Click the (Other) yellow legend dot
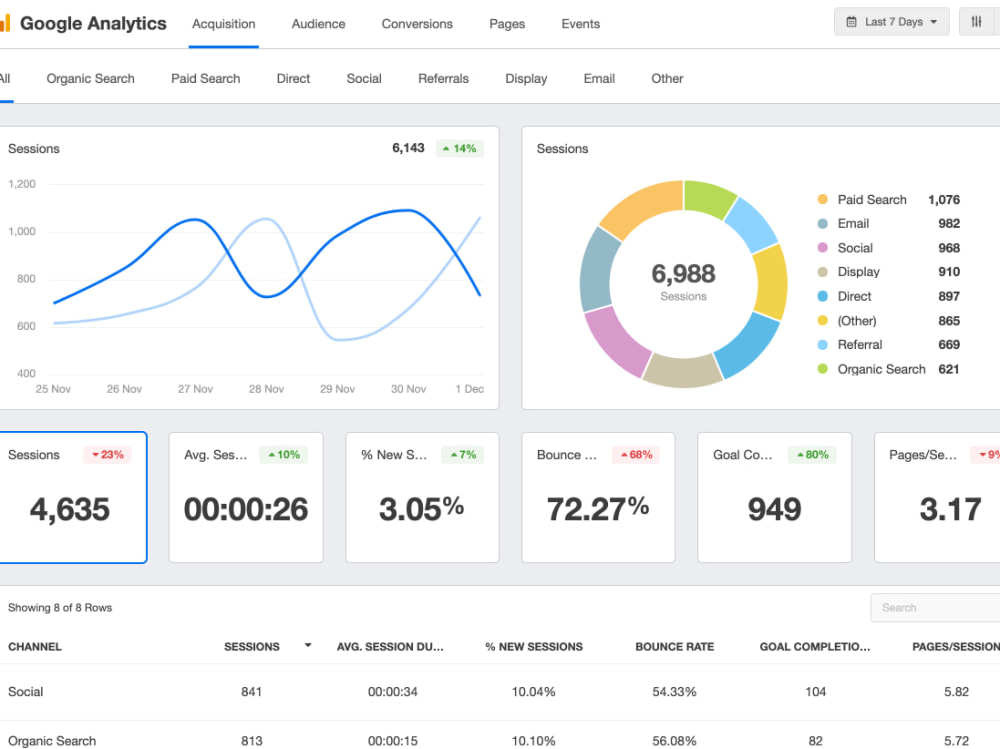The width and height of the screenshot is (1000, 749). (823, 320)
